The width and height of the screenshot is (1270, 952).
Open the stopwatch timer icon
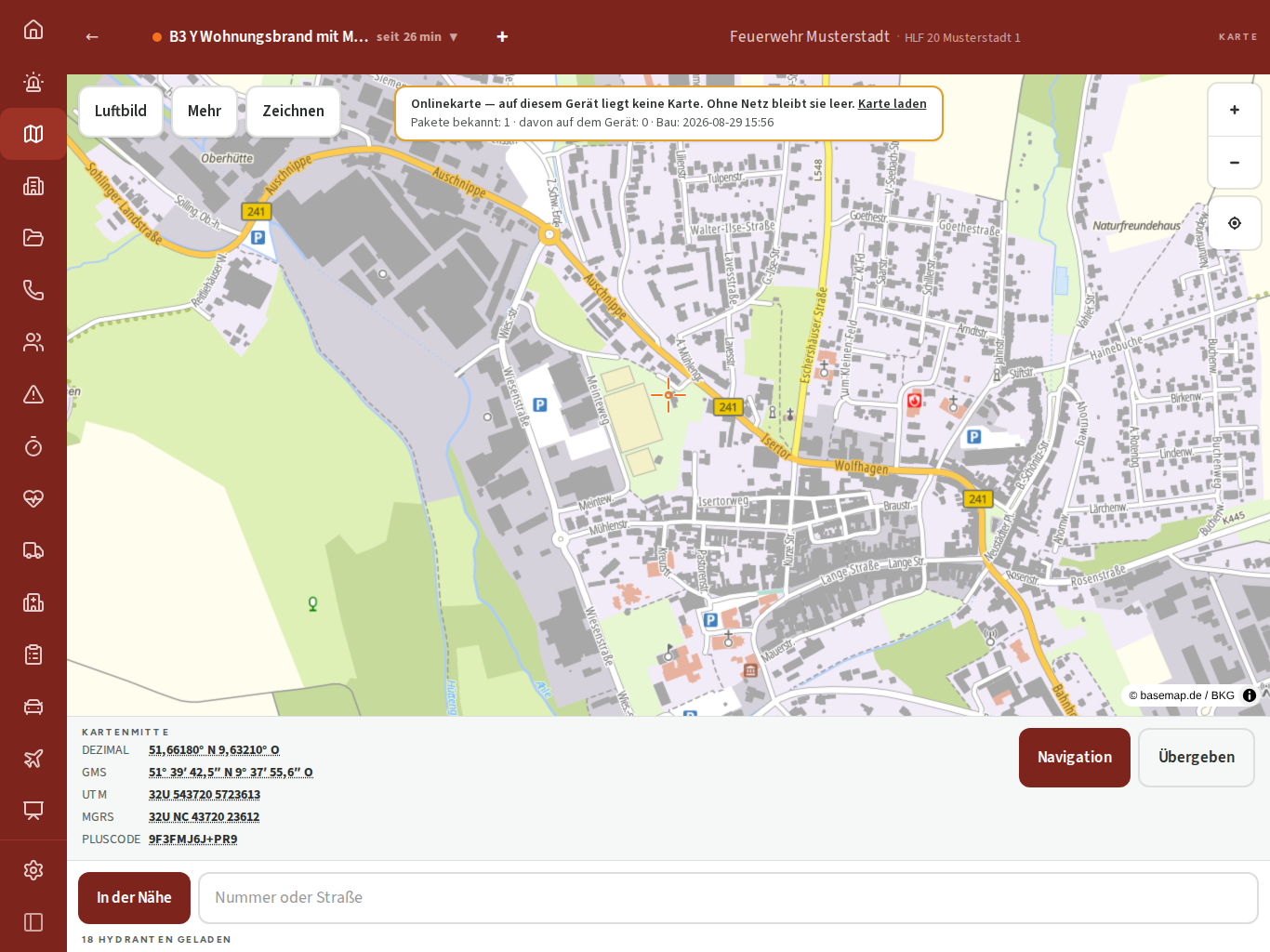(33, 446)
